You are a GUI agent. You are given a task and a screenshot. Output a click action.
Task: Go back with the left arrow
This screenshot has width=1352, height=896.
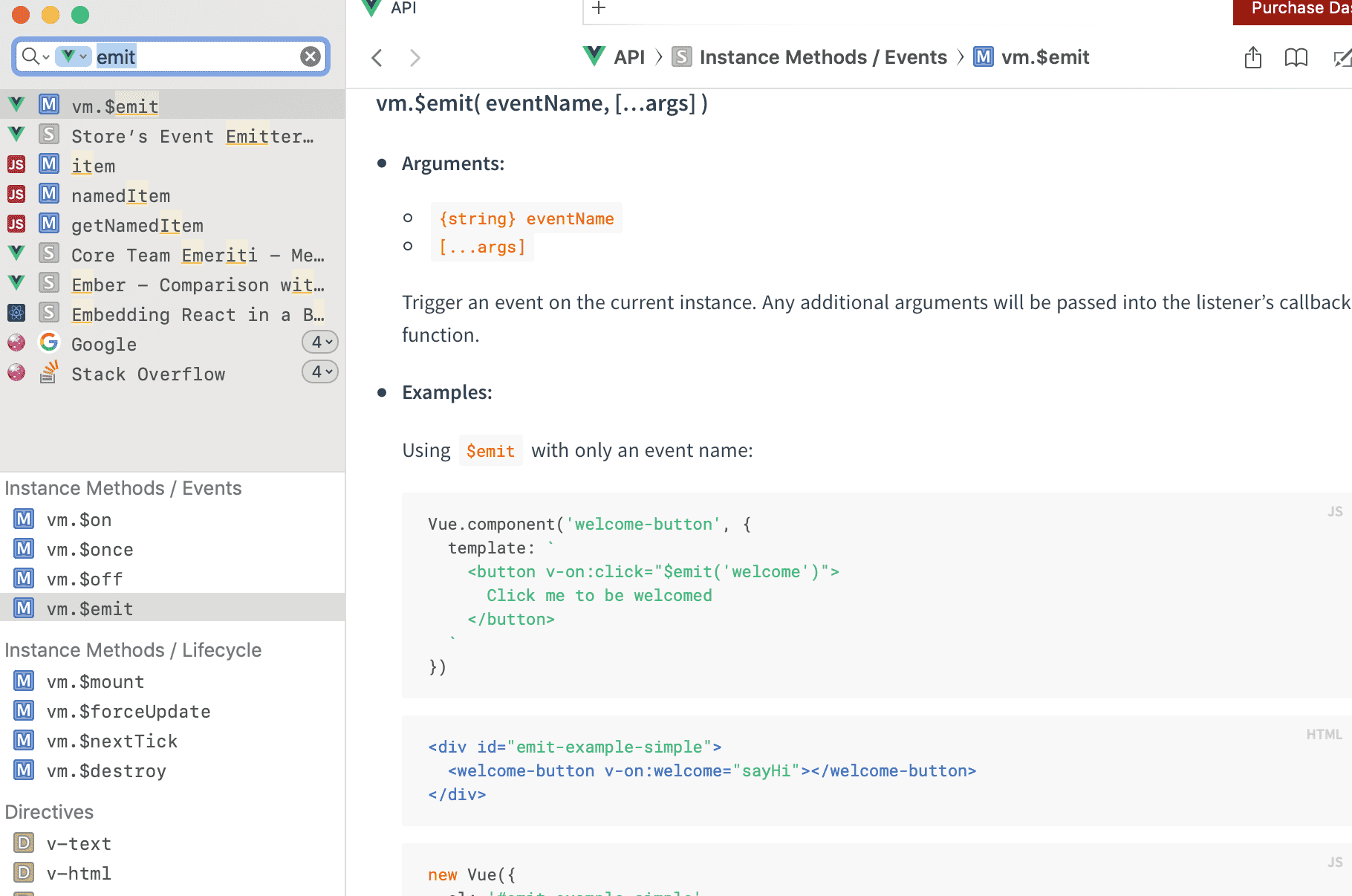(377, 58)
